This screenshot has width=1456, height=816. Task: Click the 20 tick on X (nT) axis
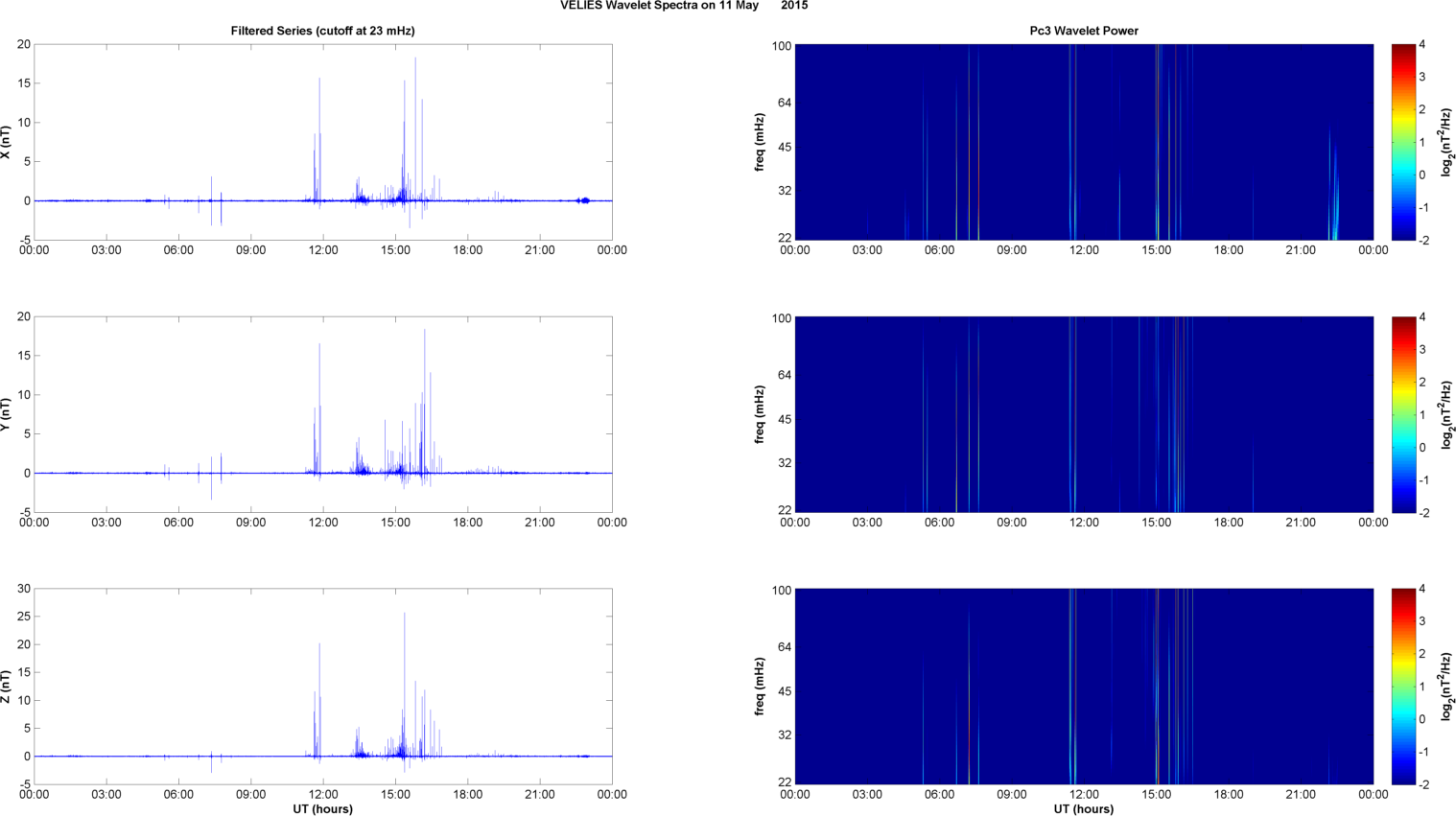coord(24,44)
